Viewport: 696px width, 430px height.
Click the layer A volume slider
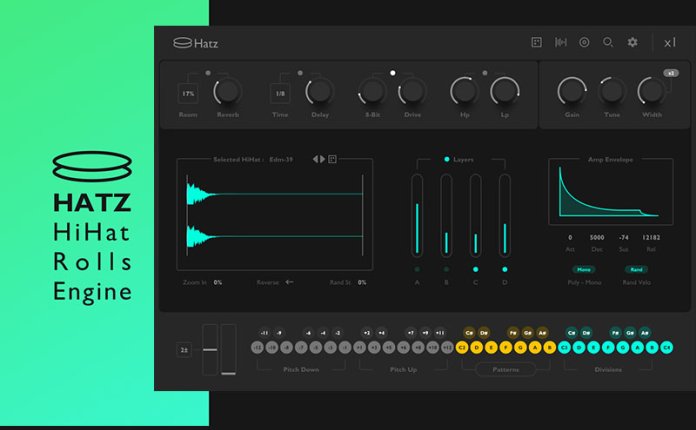pyautogui.click(x=417, y=216)
